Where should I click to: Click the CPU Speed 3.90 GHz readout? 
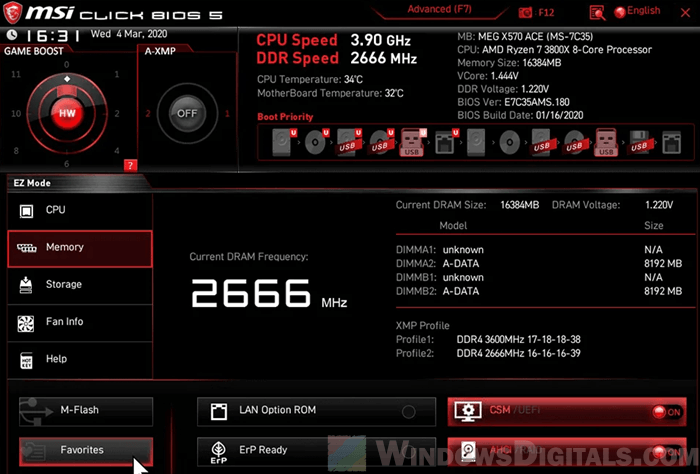point(333,40)
